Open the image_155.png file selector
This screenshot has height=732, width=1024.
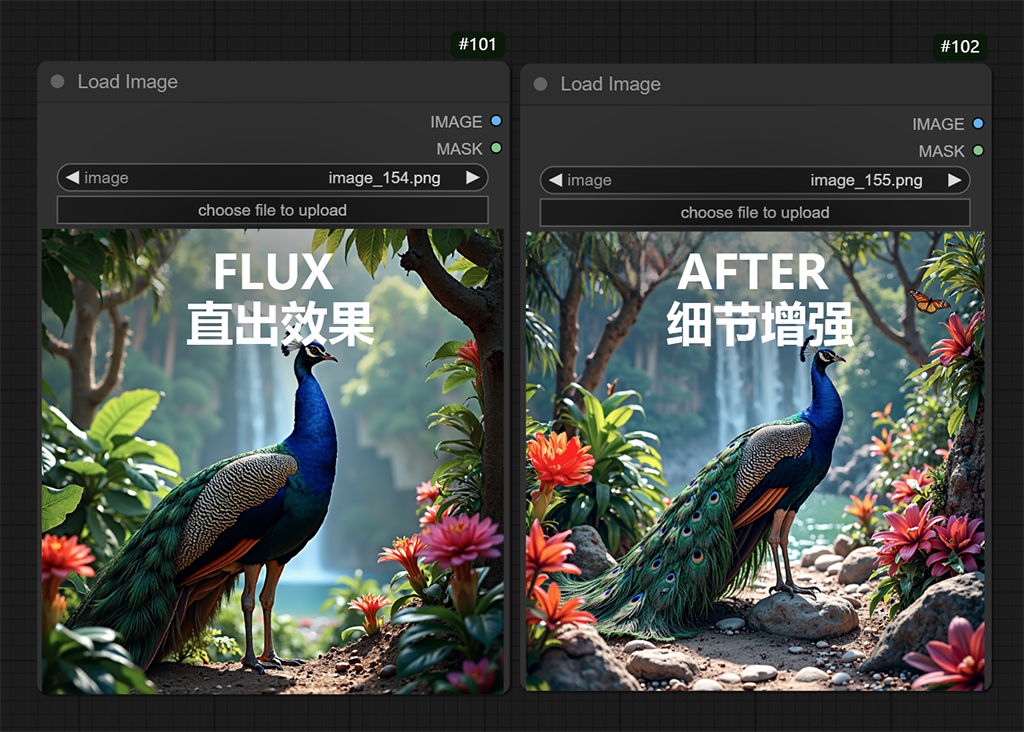(755, 180)
